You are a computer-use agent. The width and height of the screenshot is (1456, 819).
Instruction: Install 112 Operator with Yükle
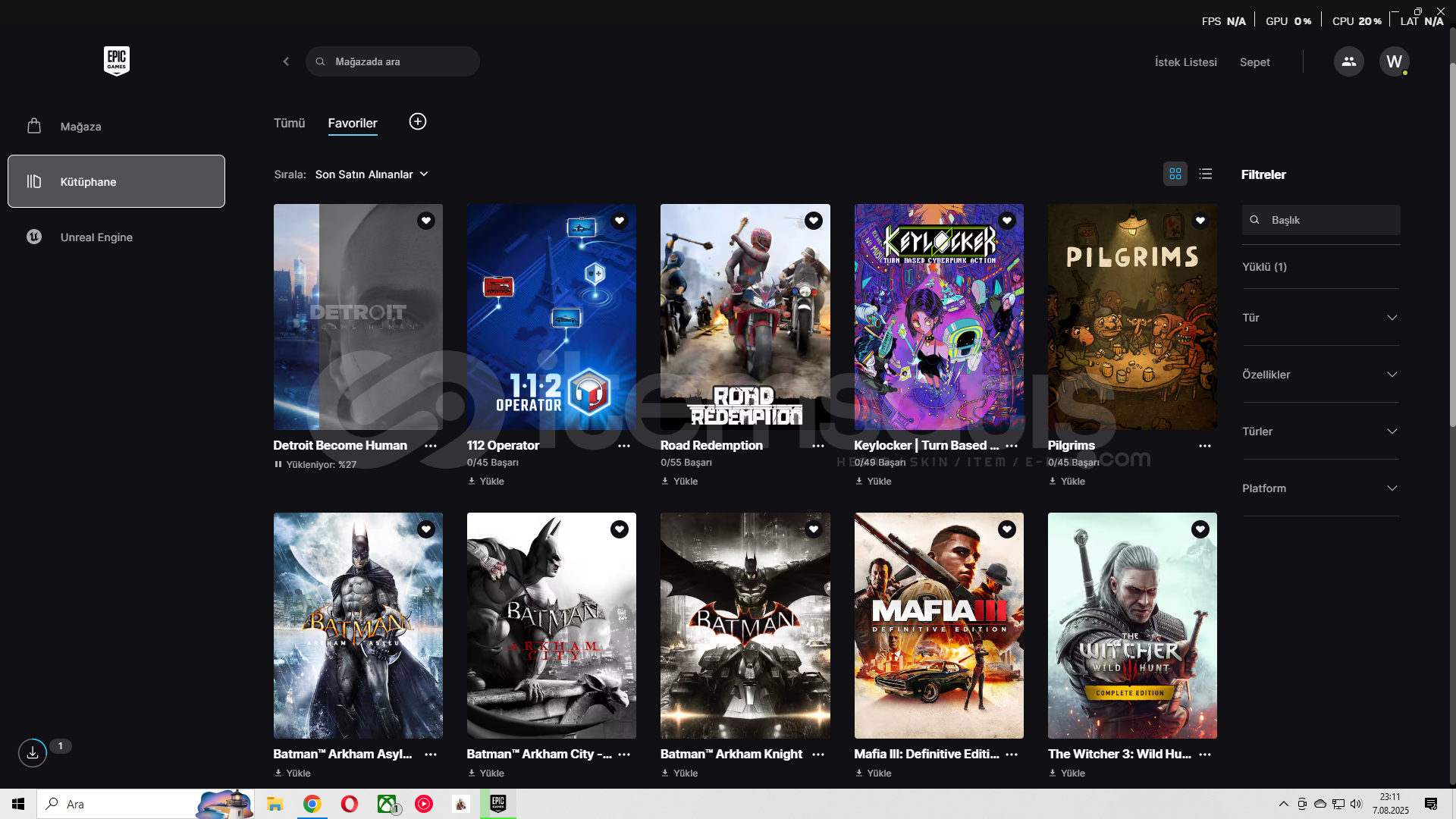pos(486,482)
